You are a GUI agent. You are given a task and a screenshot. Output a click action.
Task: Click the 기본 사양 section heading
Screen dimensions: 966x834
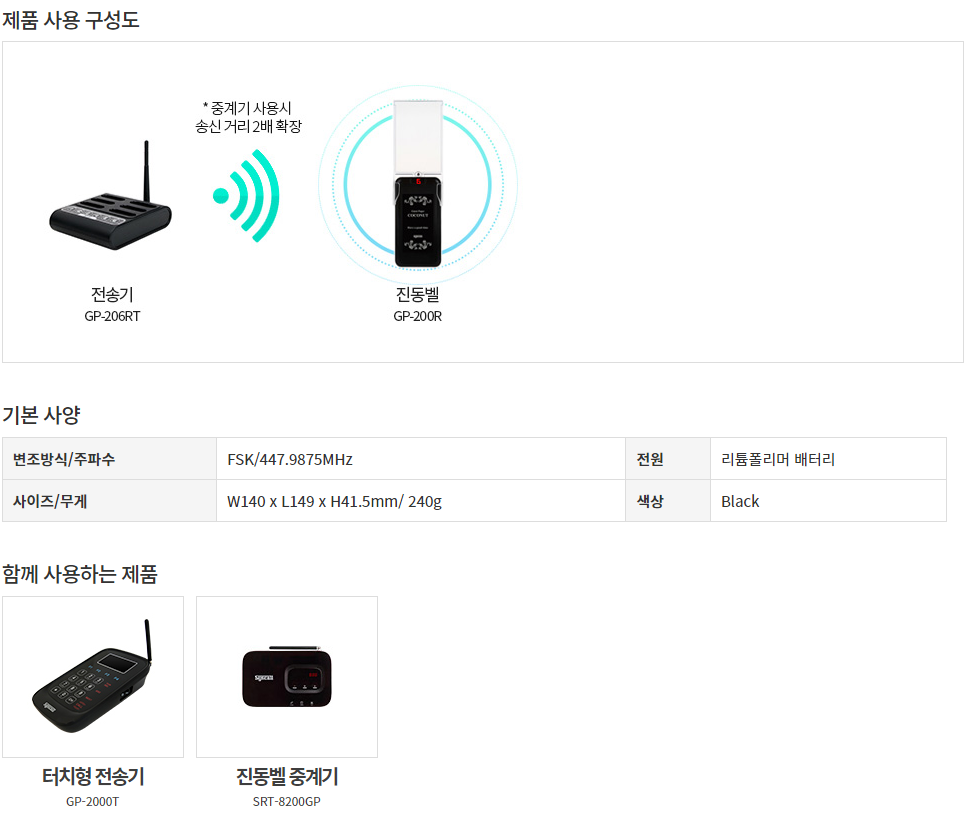(41, 415)
